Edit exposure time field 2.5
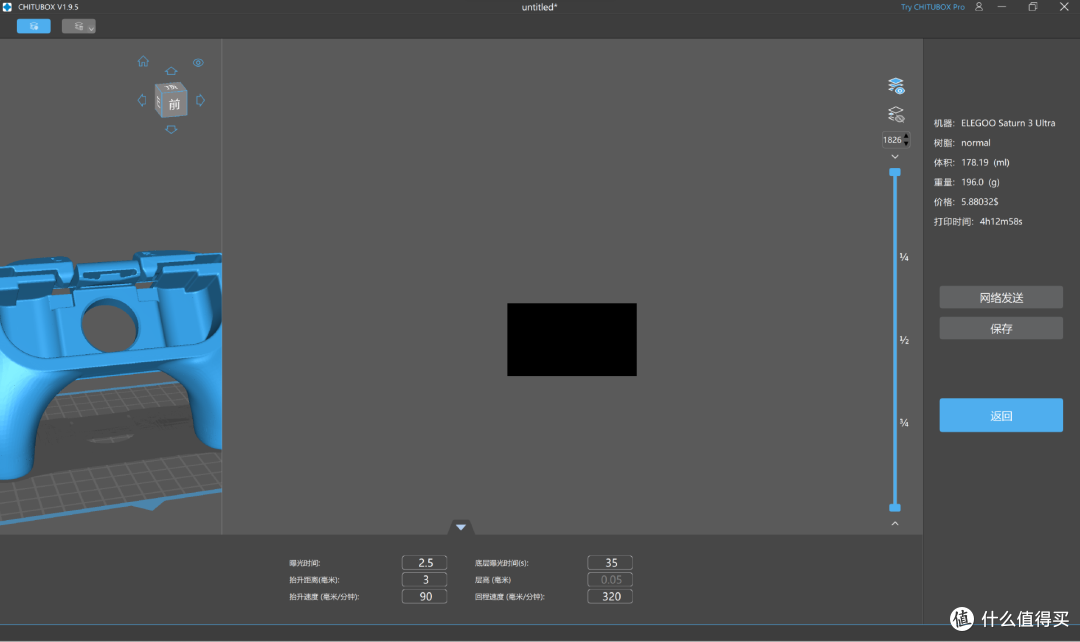1080x642 pixels. pyautogui.click(x=424, y=563)
